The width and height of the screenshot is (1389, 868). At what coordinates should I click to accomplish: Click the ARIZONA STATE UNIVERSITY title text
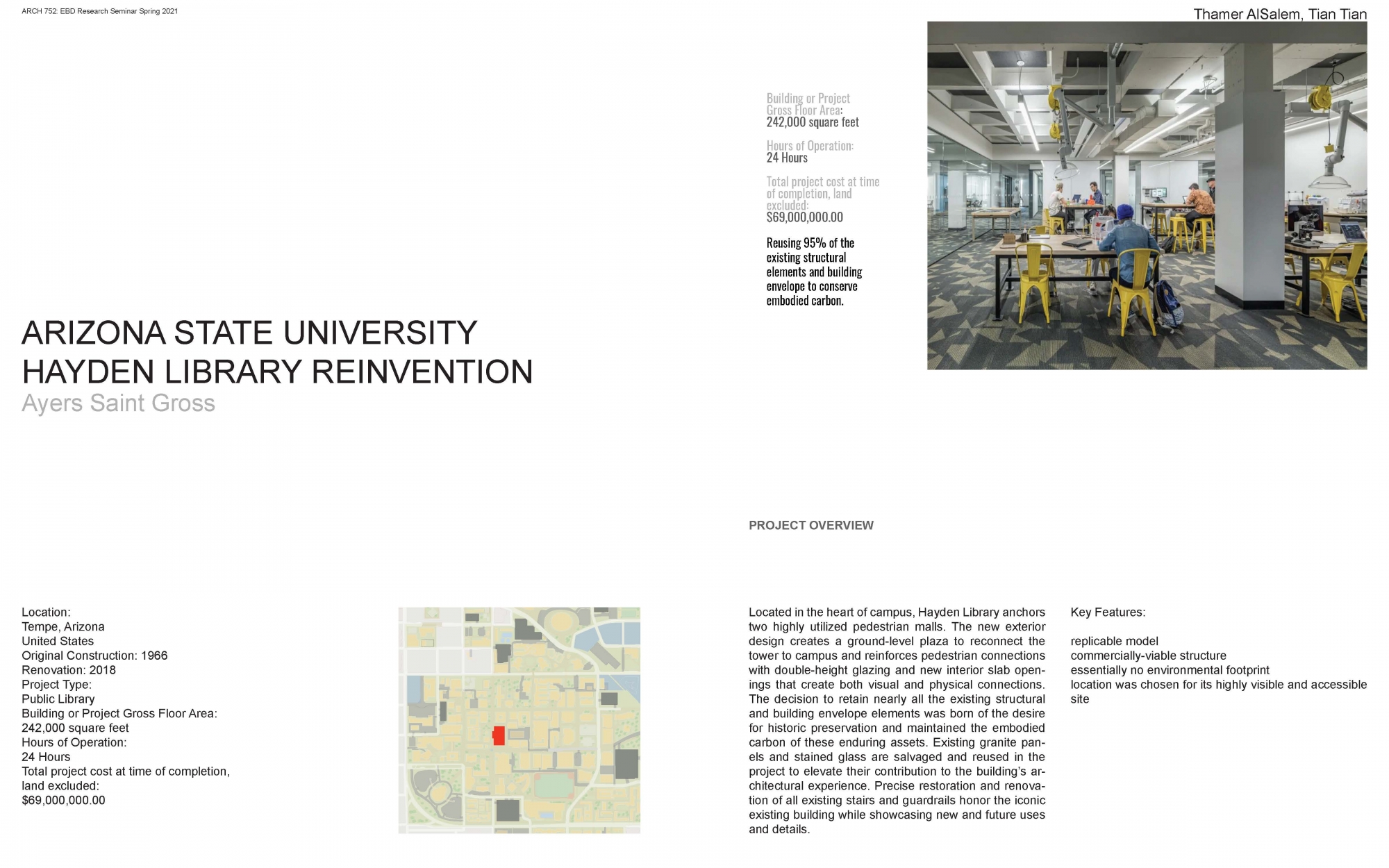(x=249, y=333)
